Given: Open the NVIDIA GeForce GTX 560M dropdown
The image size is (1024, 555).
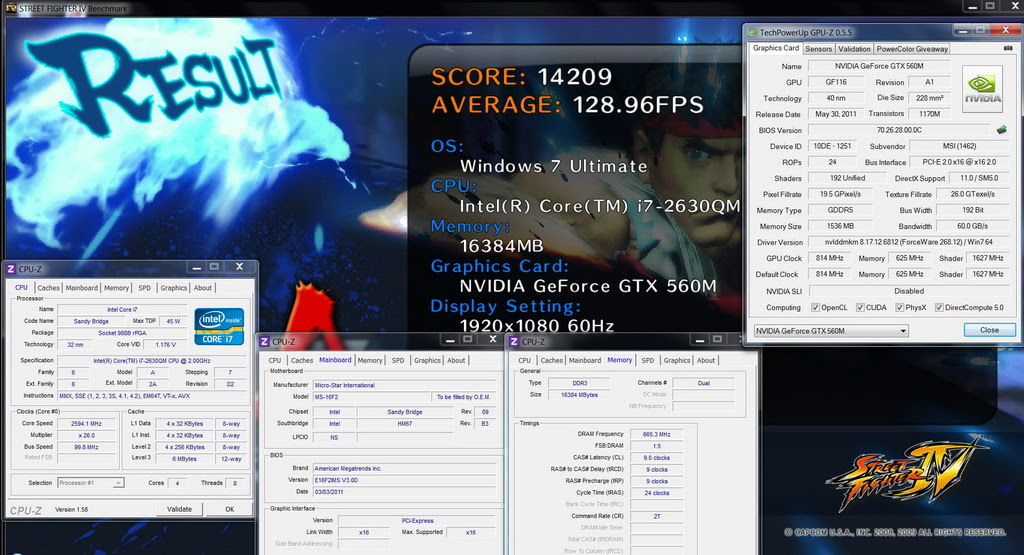Looking at the screenshot, I should [x=831, y=331].
